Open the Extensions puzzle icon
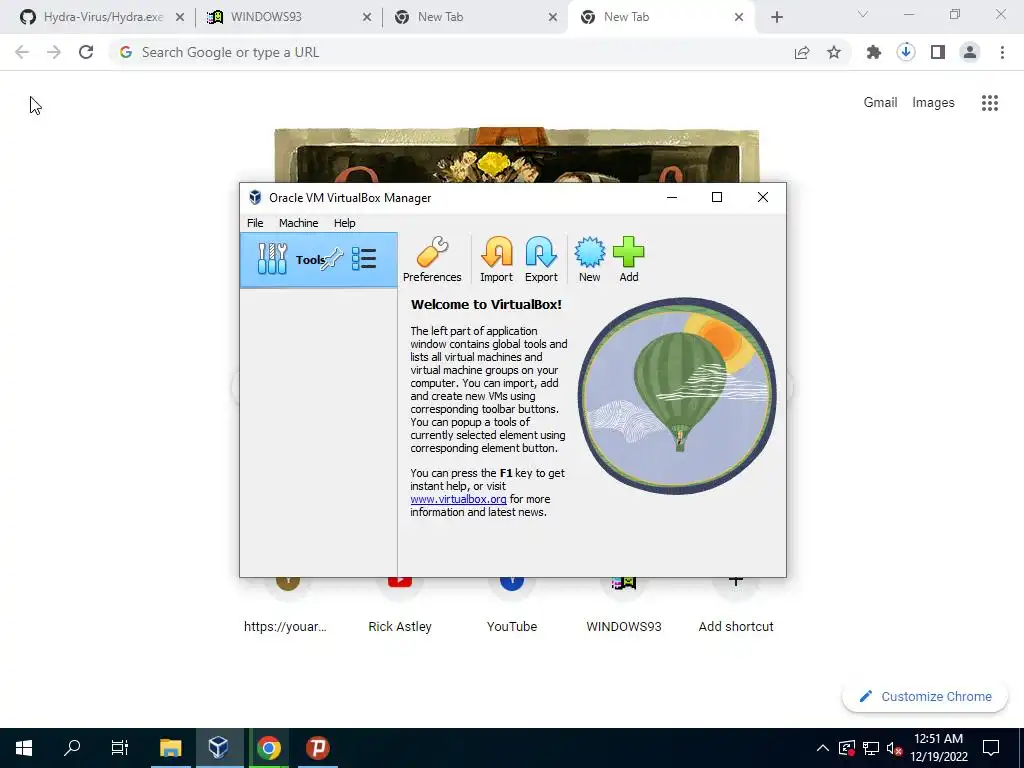The width and height of the screenshot is (1024, 768). tap(873, 52)
